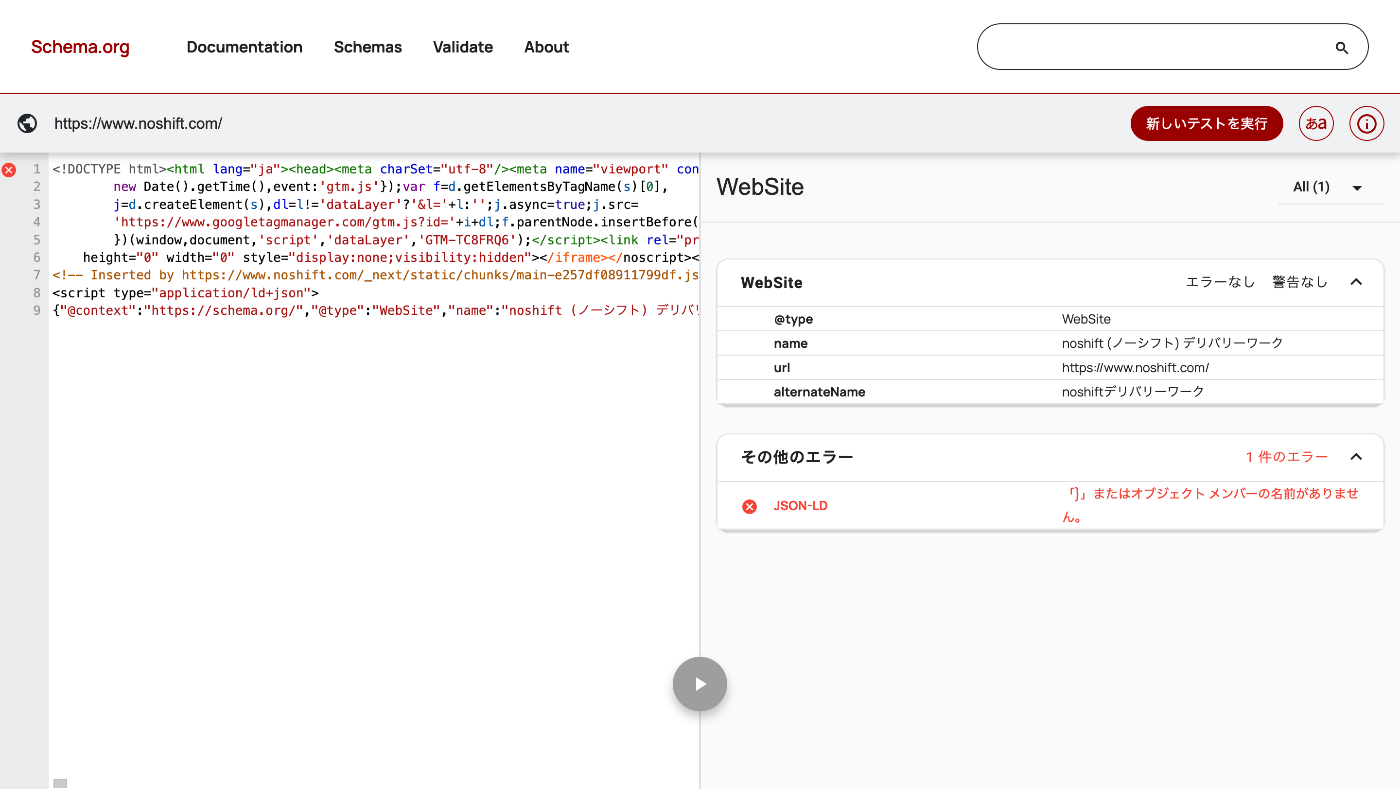Click the 1 件のエラー error count label
Image resolution: width=1400 pixels, height=789 pixels.
pos(1284,456)
